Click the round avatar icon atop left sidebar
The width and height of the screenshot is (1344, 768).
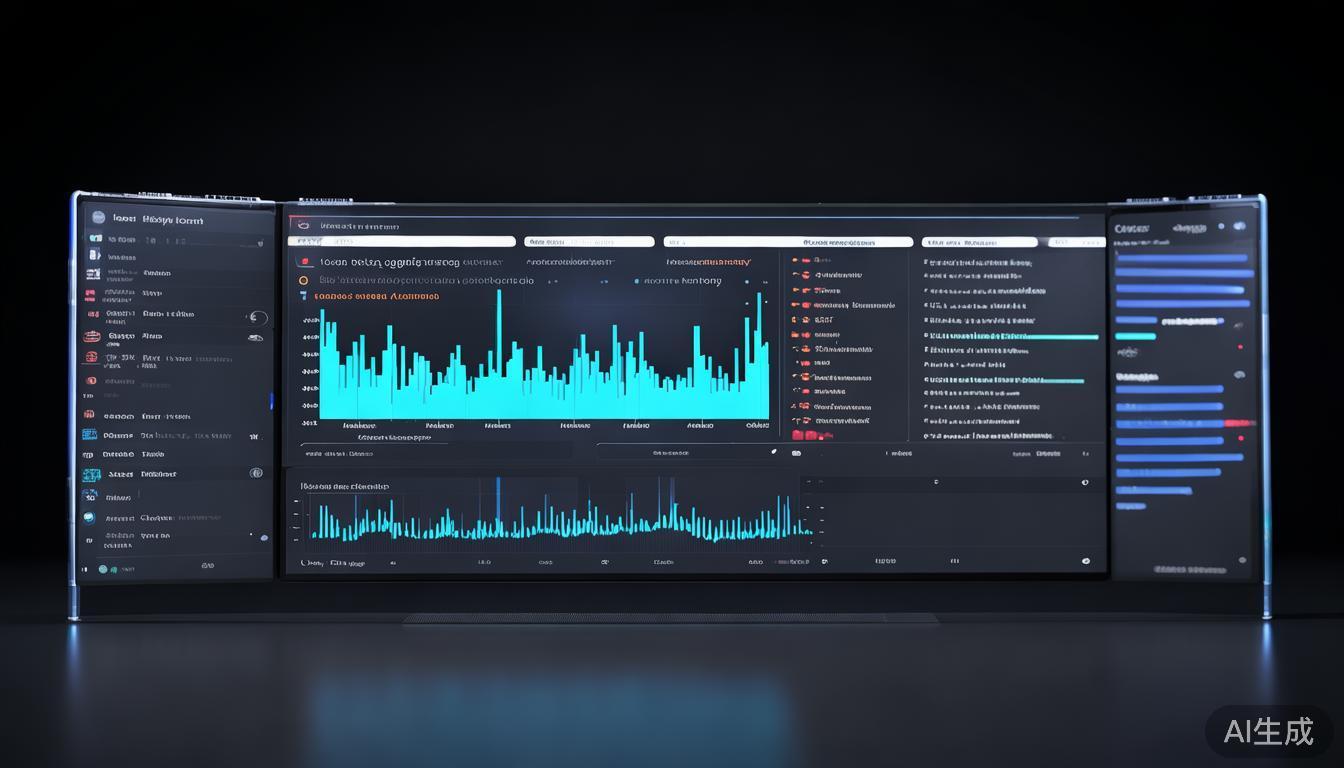(x=98, y=218)
